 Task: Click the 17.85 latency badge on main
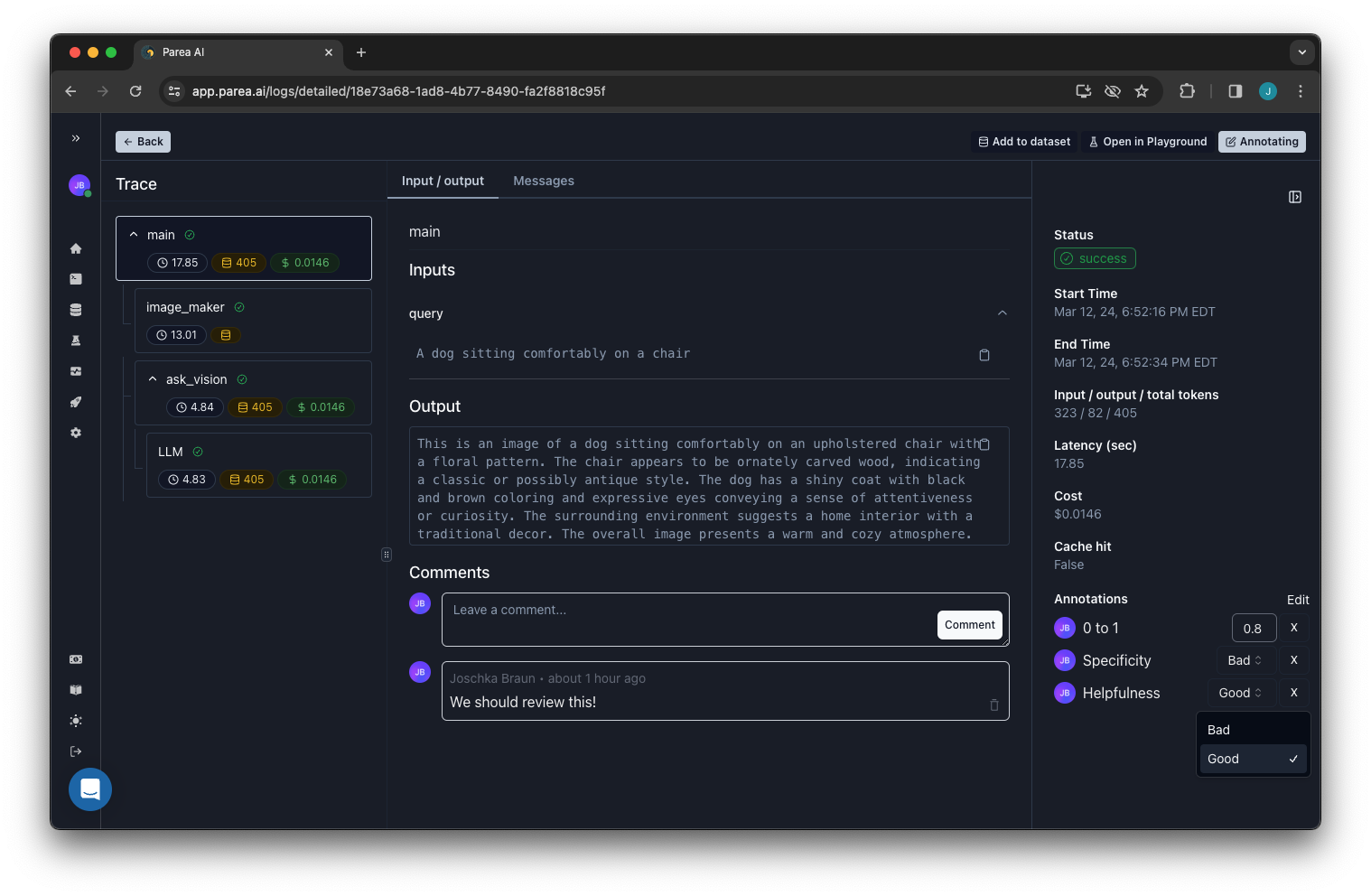coord(177,263)
